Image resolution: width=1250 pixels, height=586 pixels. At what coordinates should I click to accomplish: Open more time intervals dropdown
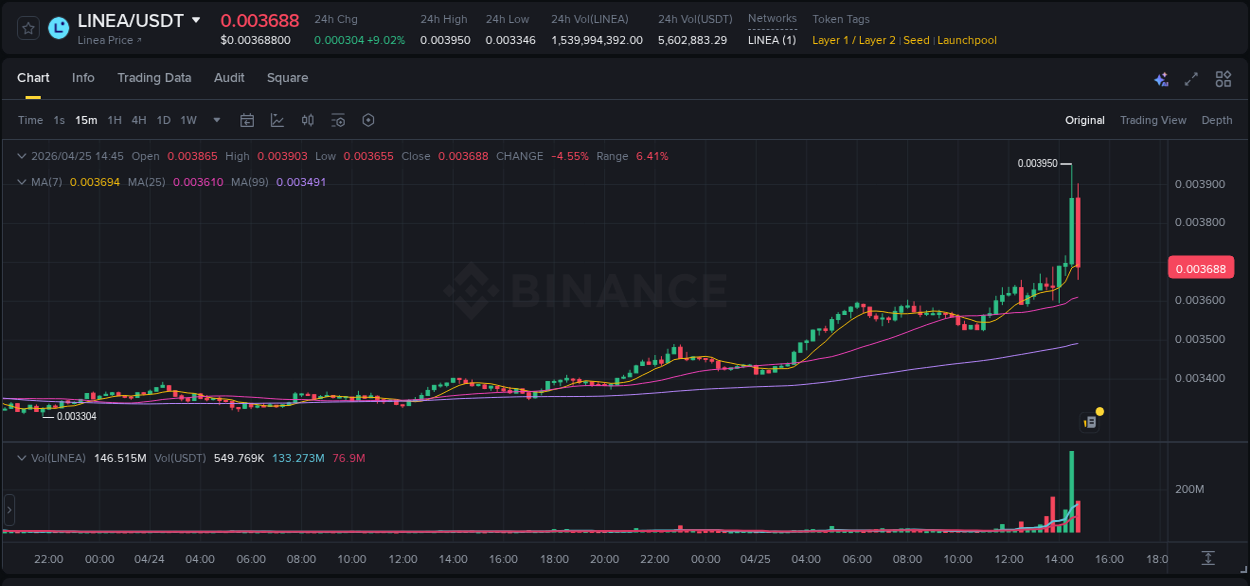tap(217, 120)
